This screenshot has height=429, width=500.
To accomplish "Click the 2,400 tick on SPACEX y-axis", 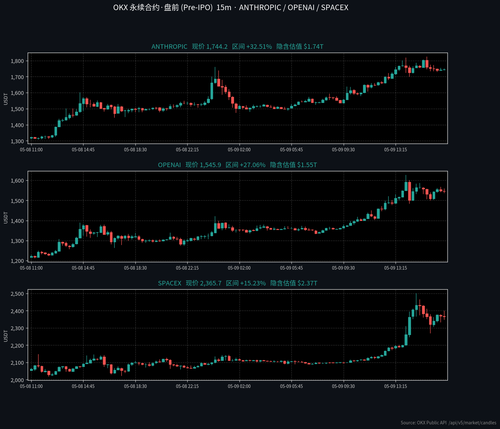I will pos(17,311).
